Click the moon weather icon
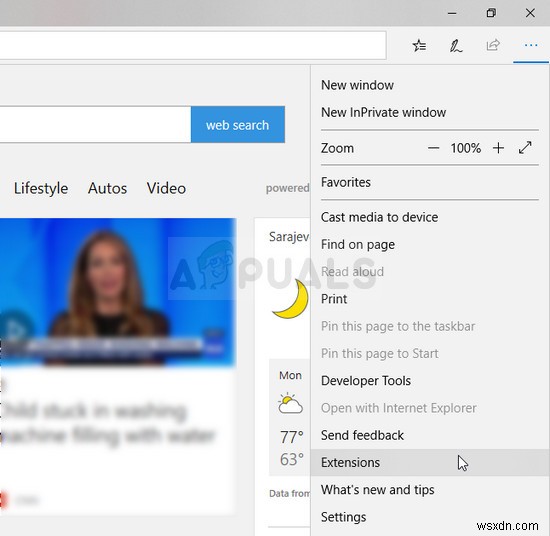This screenshot has height=536, width=550. pos(290,299)
